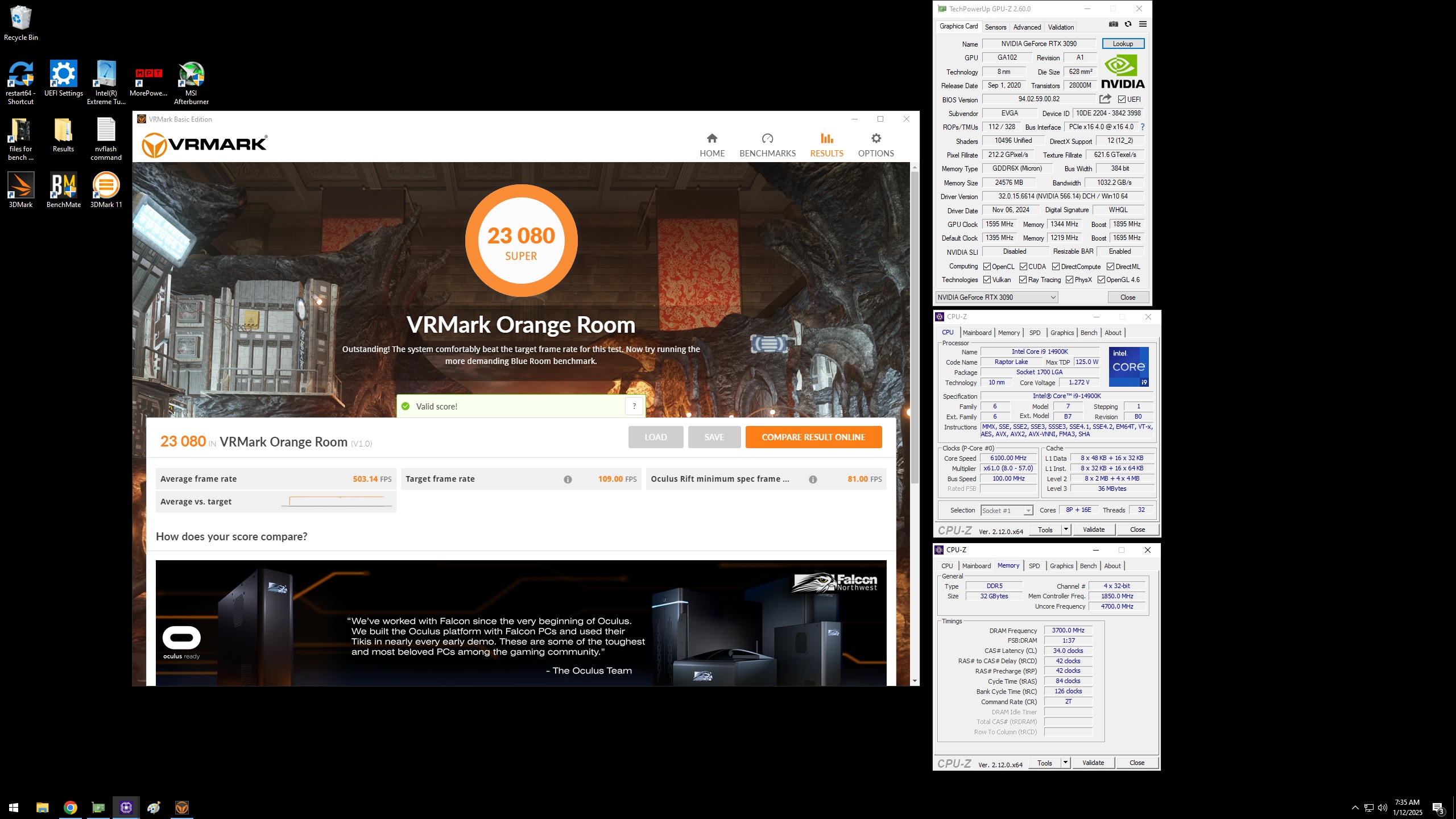Click Falcon Northwest advertisement banner

point(521,623)
